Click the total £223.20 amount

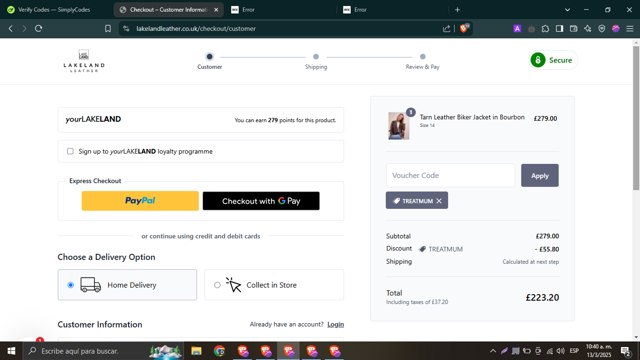(542, 298)
